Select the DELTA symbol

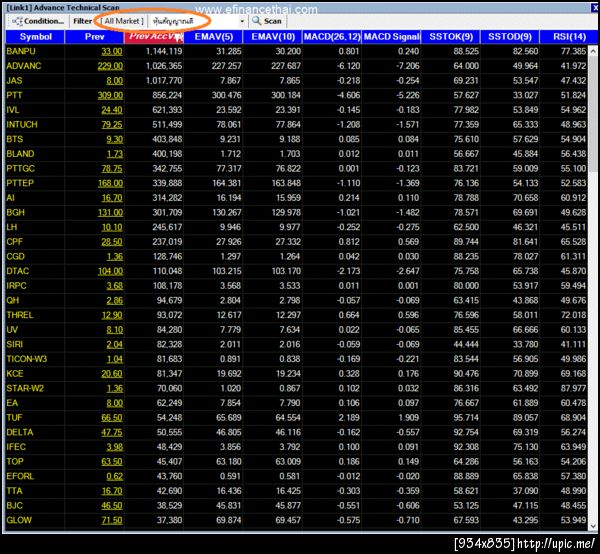[x=20, y=432]
